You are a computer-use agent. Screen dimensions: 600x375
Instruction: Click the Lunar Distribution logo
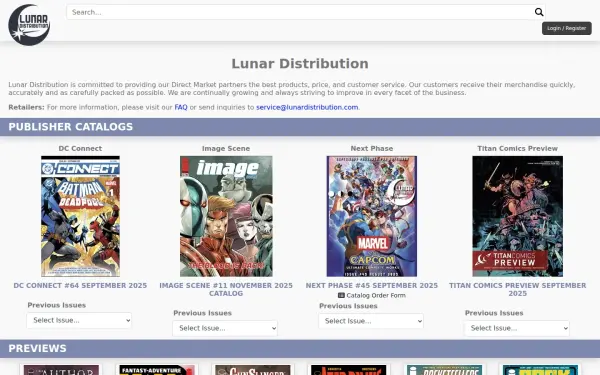coord(29,25)
